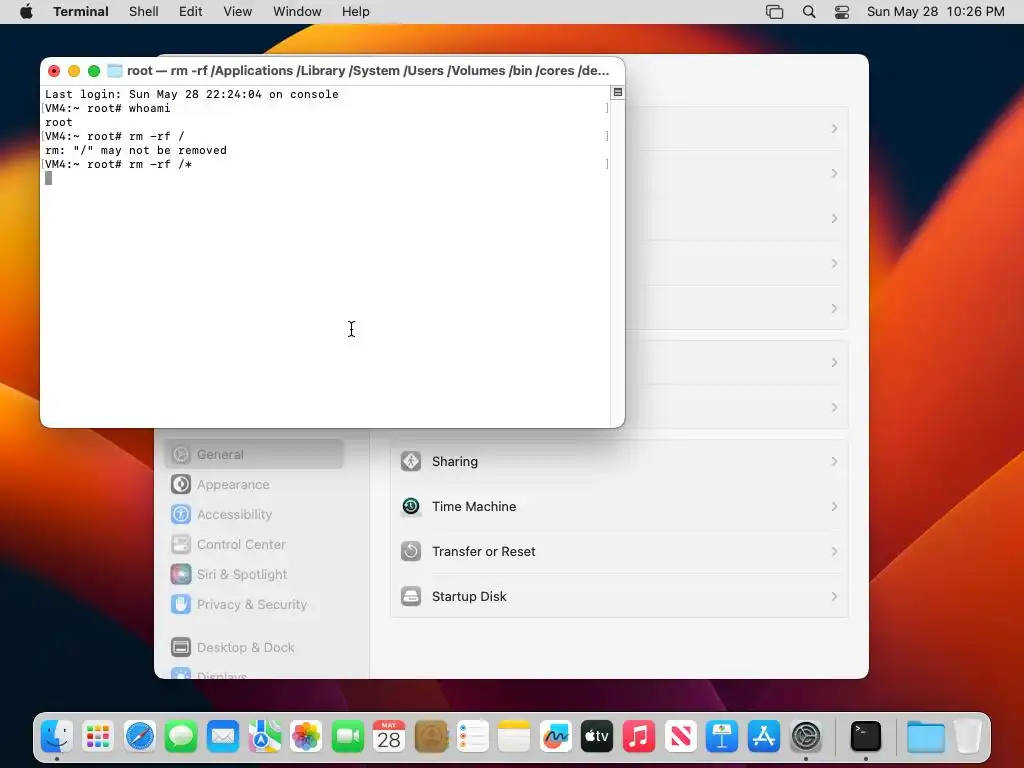Launch Launchpad from the Dock
This screenshot has width=1024, height=768.
(98, 737)
